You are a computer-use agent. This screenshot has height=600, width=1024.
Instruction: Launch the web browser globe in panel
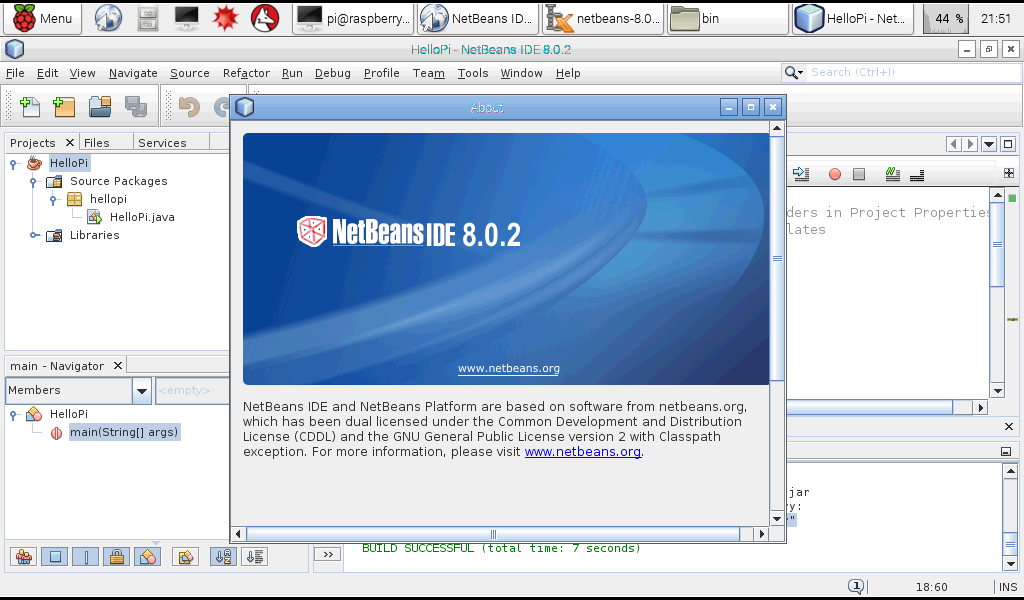[x=108, y=18]
